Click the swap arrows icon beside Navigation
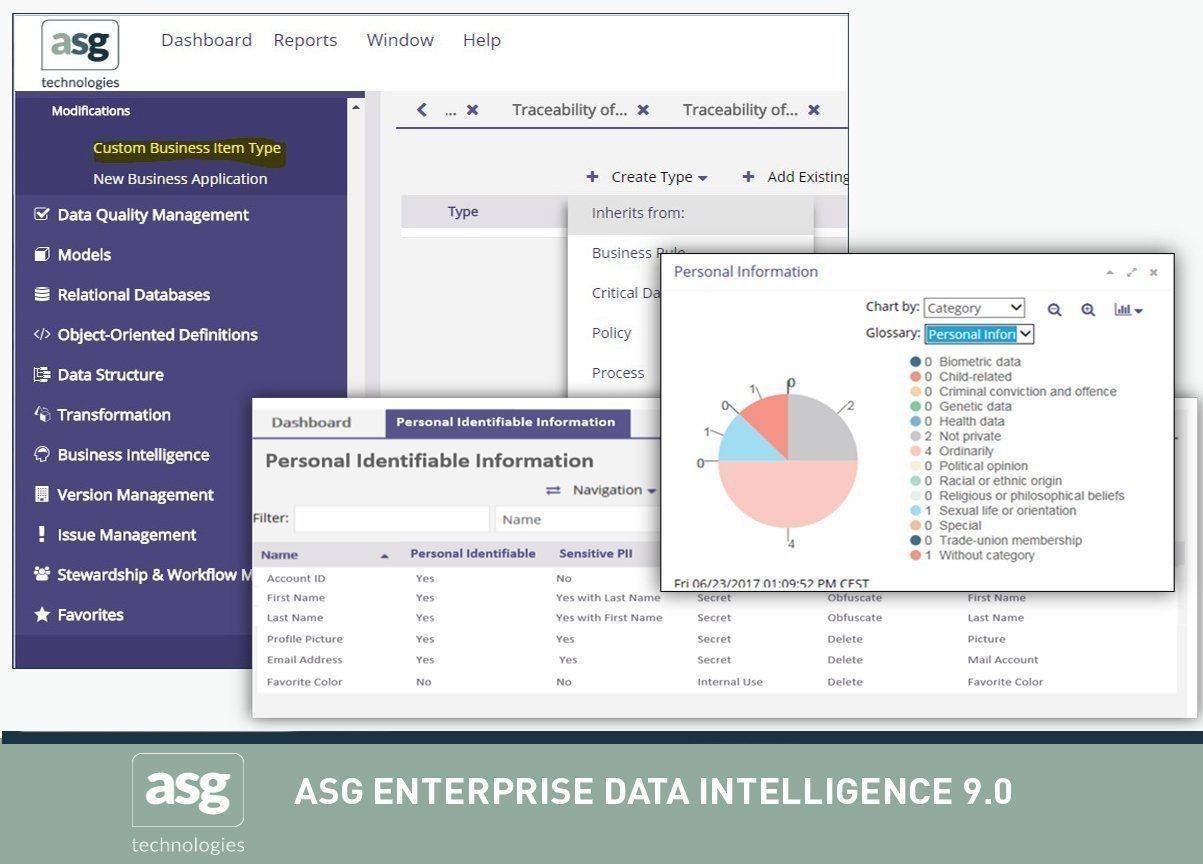1203x864 pixels. (x=553, y=490)
